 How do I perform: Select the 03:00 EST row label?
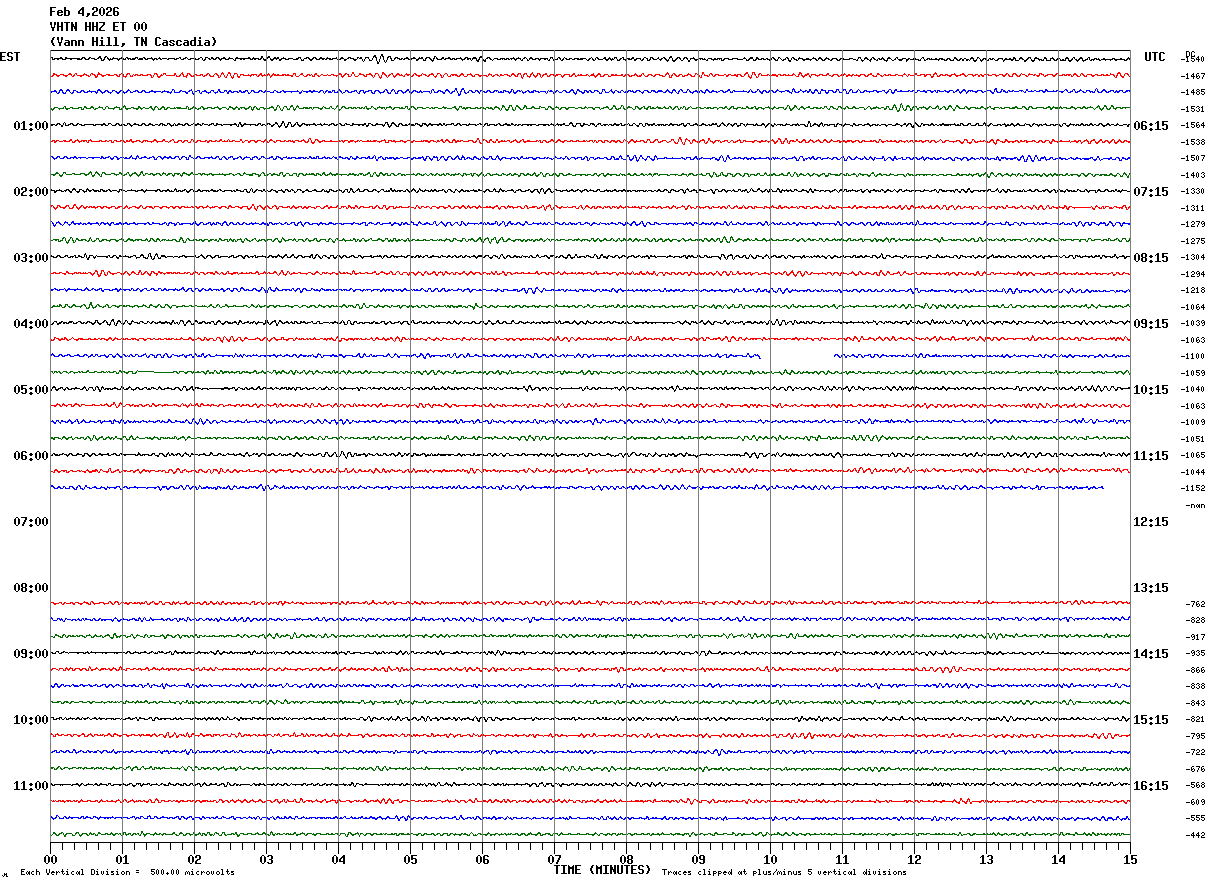pos(31,258)
